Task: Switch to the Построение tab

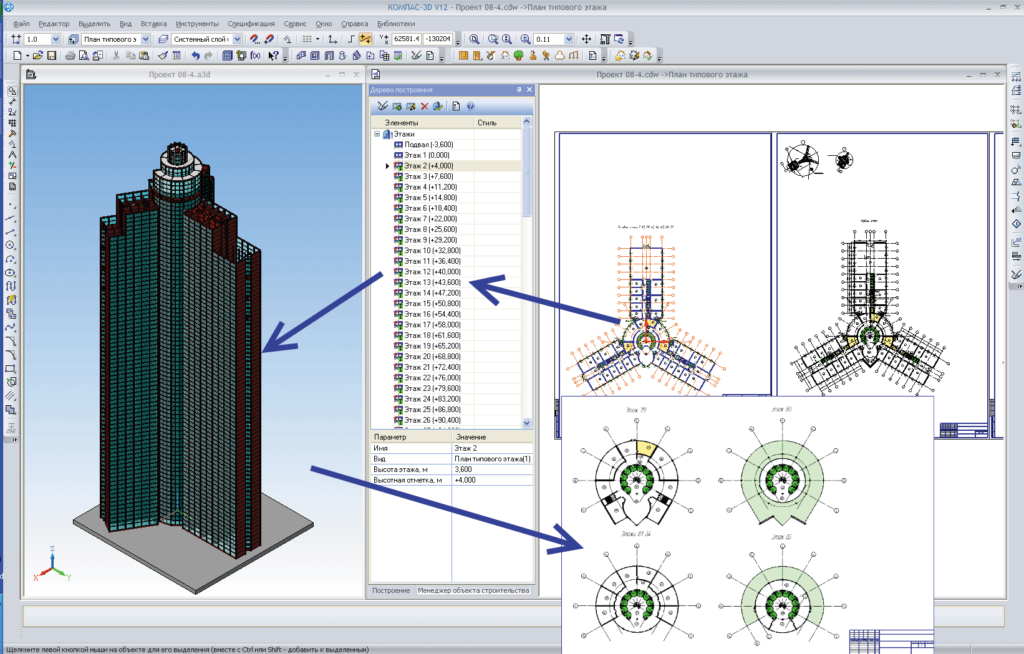Action: (x=391, y=591)
